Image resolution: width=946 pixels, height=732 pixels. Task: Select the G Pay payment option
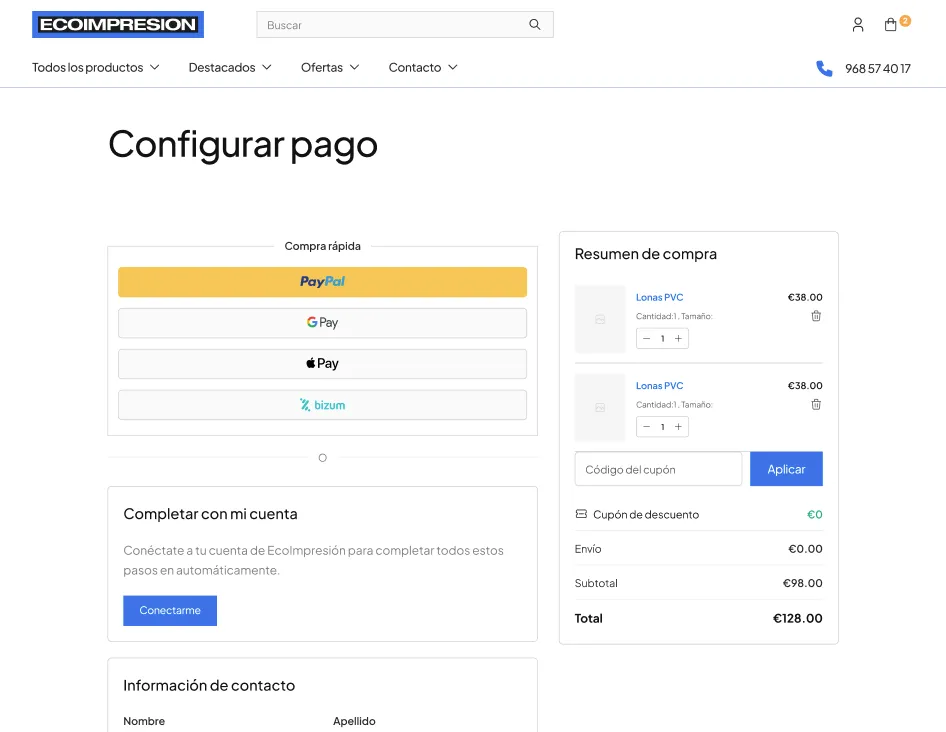point(322,322)
